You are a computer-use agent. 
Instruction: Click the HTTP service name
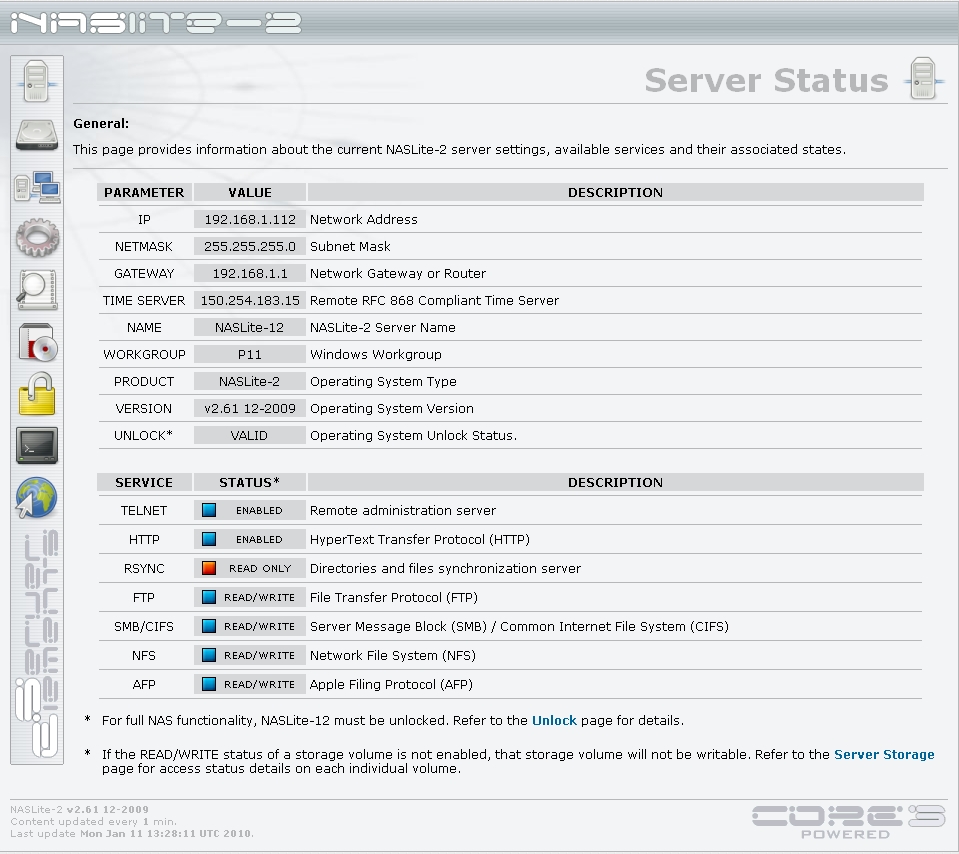pyautogui.click(x=144, y=539)
